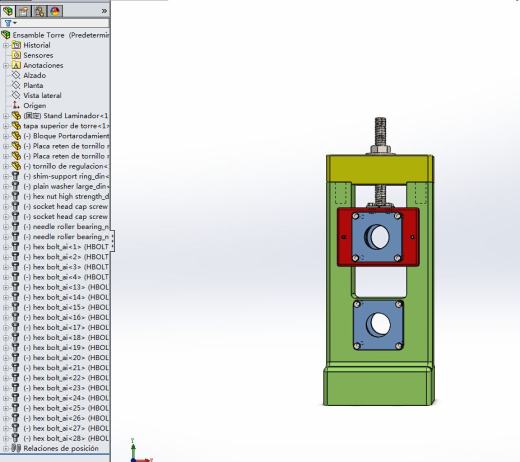The height and width of the screenshot is (462, 520).
Task: Open the tree filter funnel dropdown
Action: point(10,23)
